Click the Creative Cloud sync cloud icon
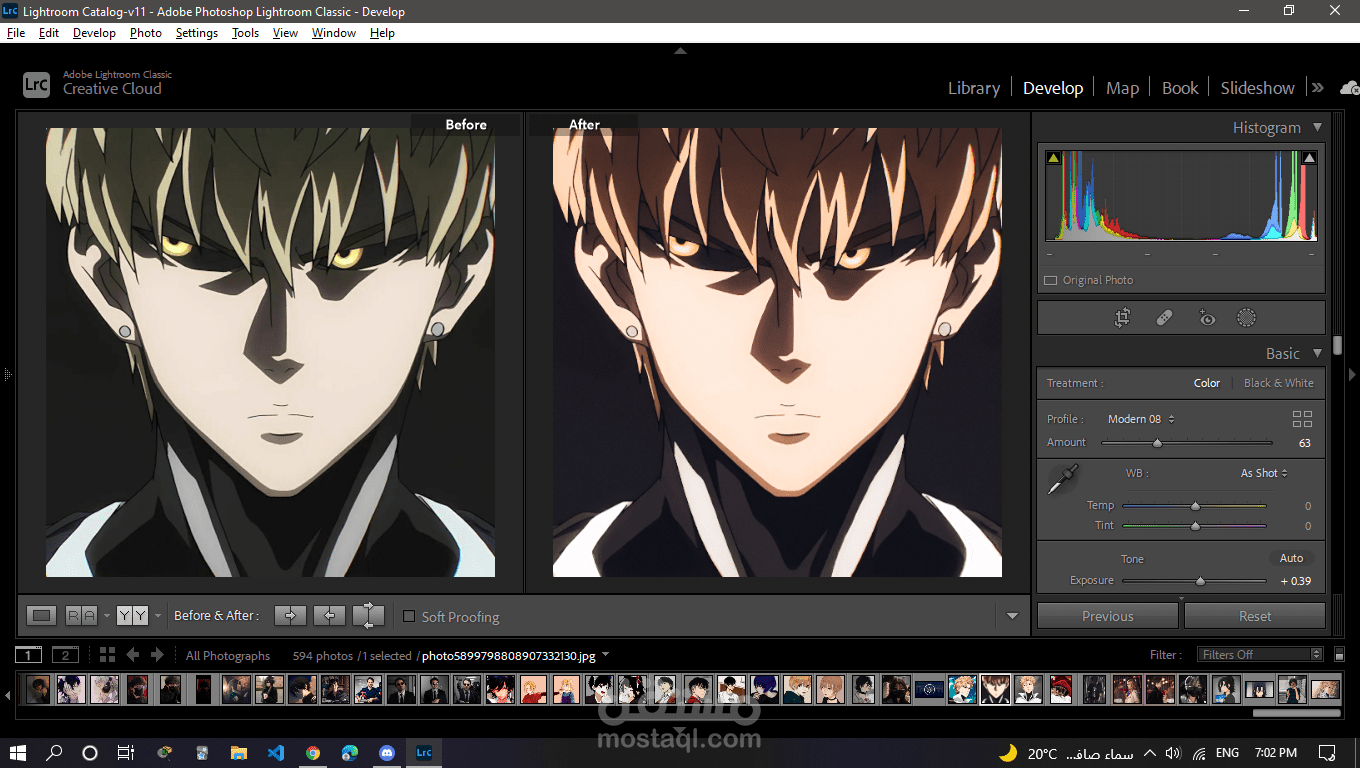1360x768 pixels. coord(1348,88)
